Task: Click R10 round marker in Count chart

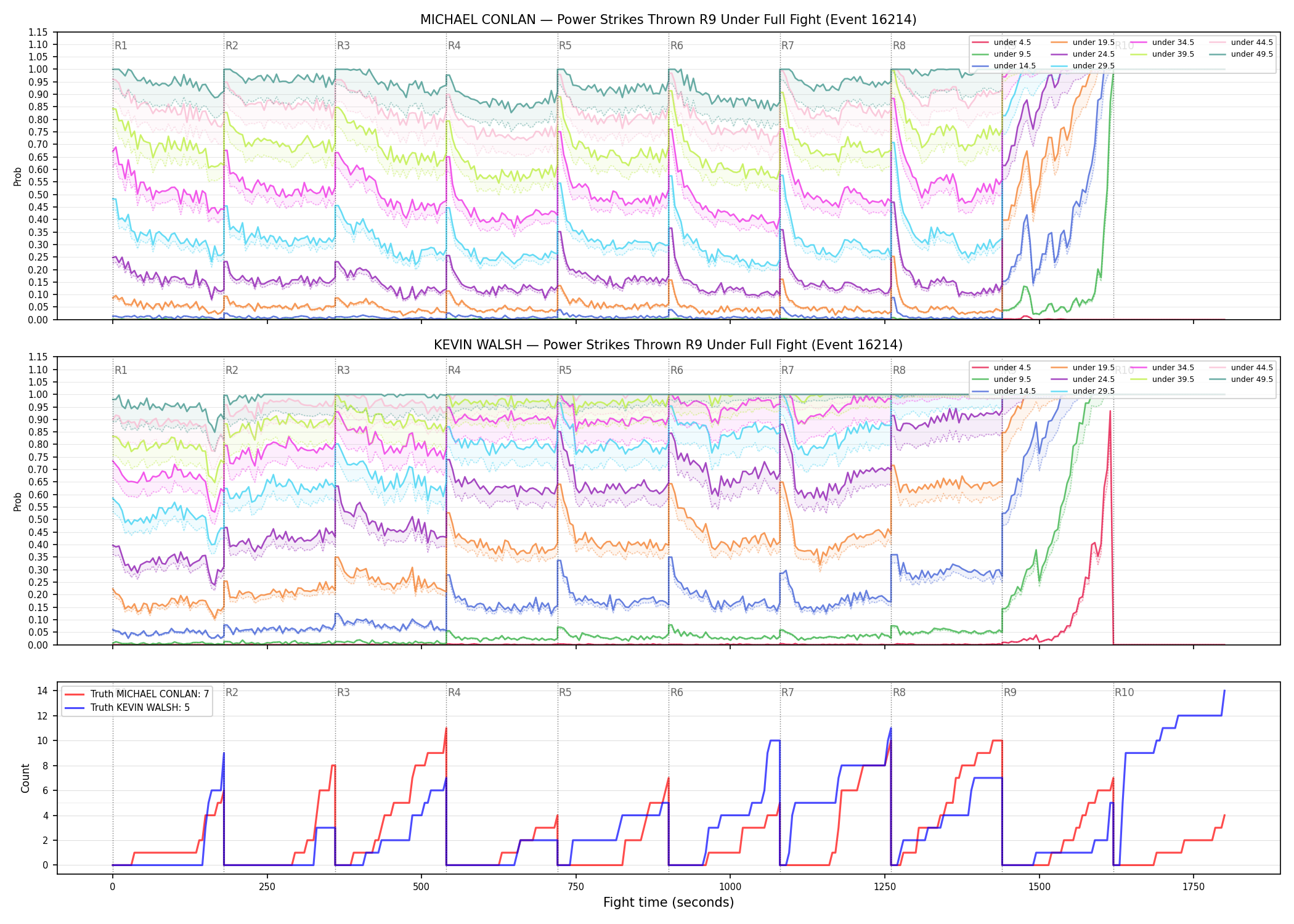Action: pyautogui.click(x=1124, y=692)
